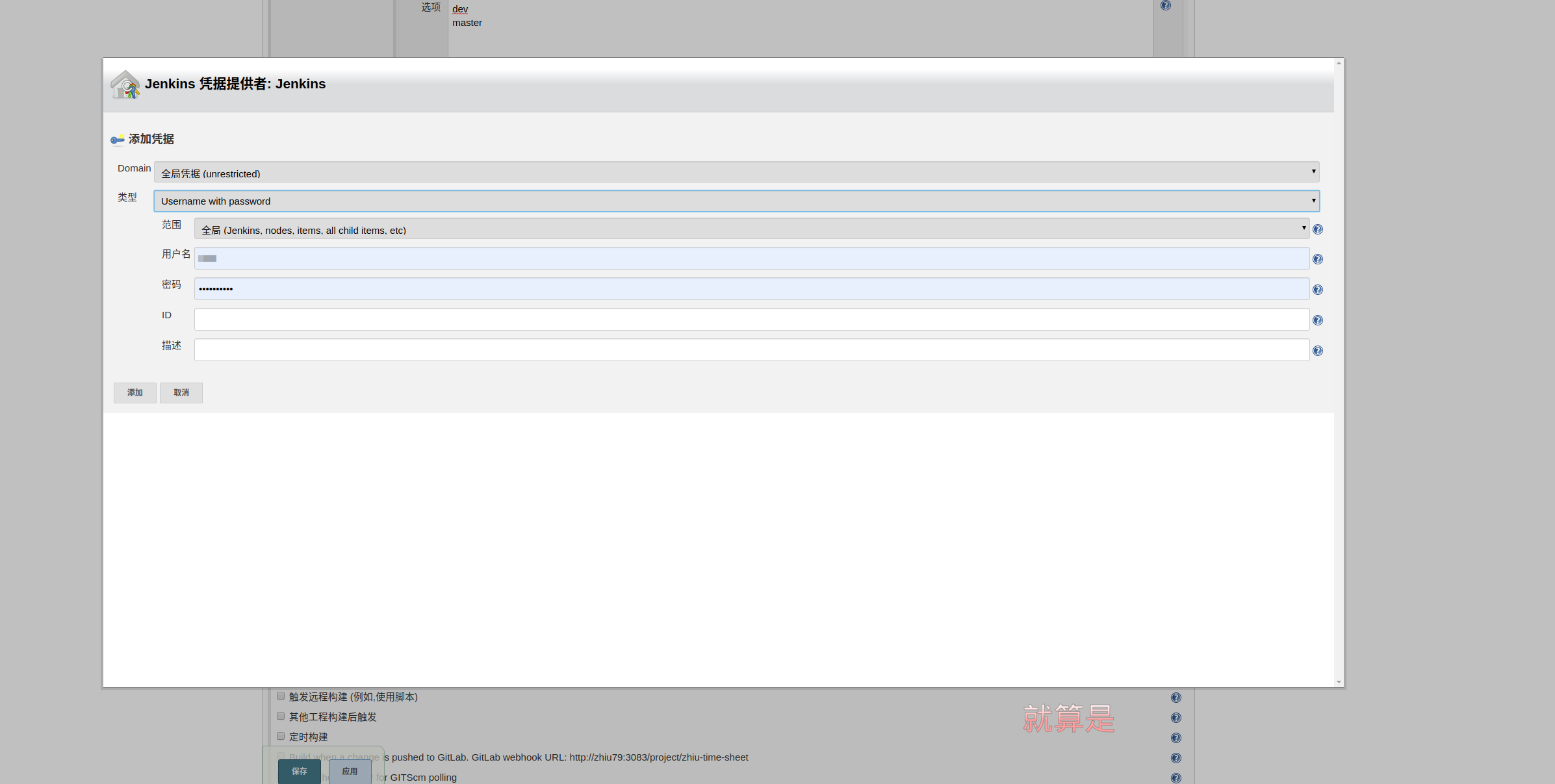Open help for 其他工程构建后触发 in background

(1176, 718)
